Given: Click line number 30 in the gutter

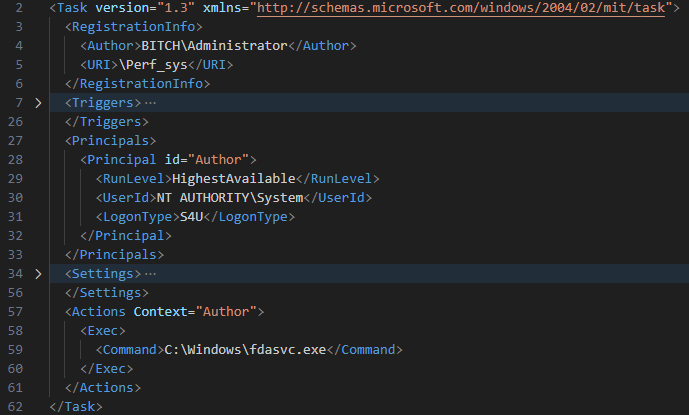Looking at the screenshot, I should coord(15,198).
